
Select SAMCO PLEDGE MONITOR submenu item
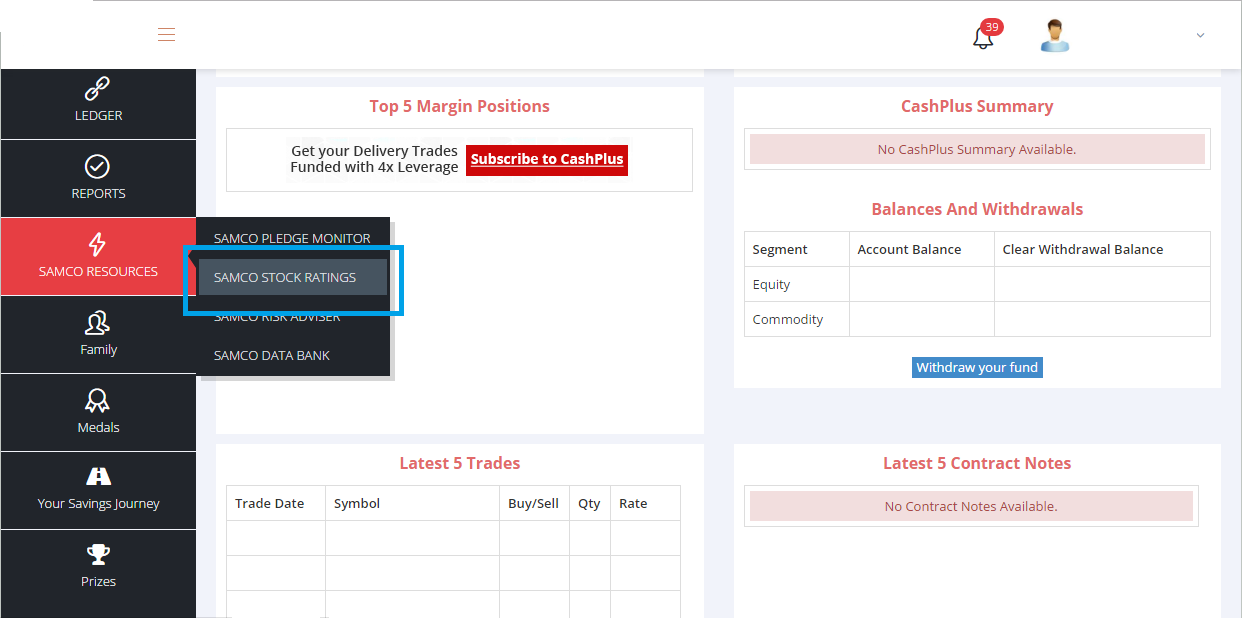point(292,238)
